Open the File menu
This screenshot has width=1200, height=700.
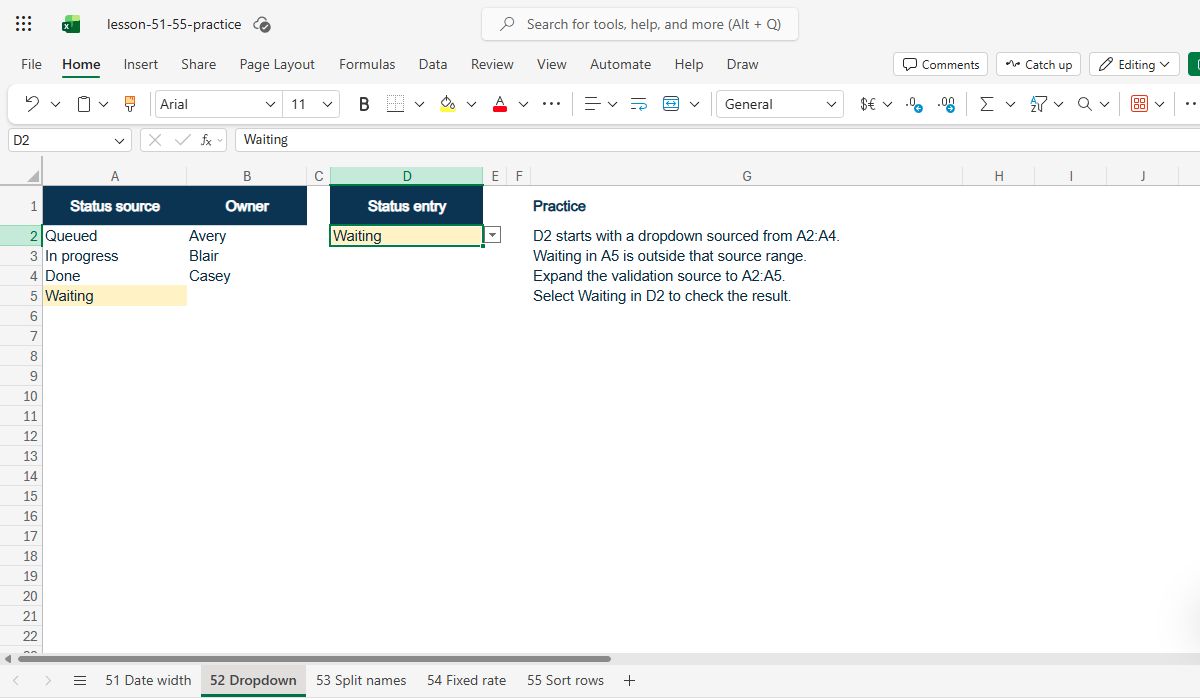click(x=31, y=64)
